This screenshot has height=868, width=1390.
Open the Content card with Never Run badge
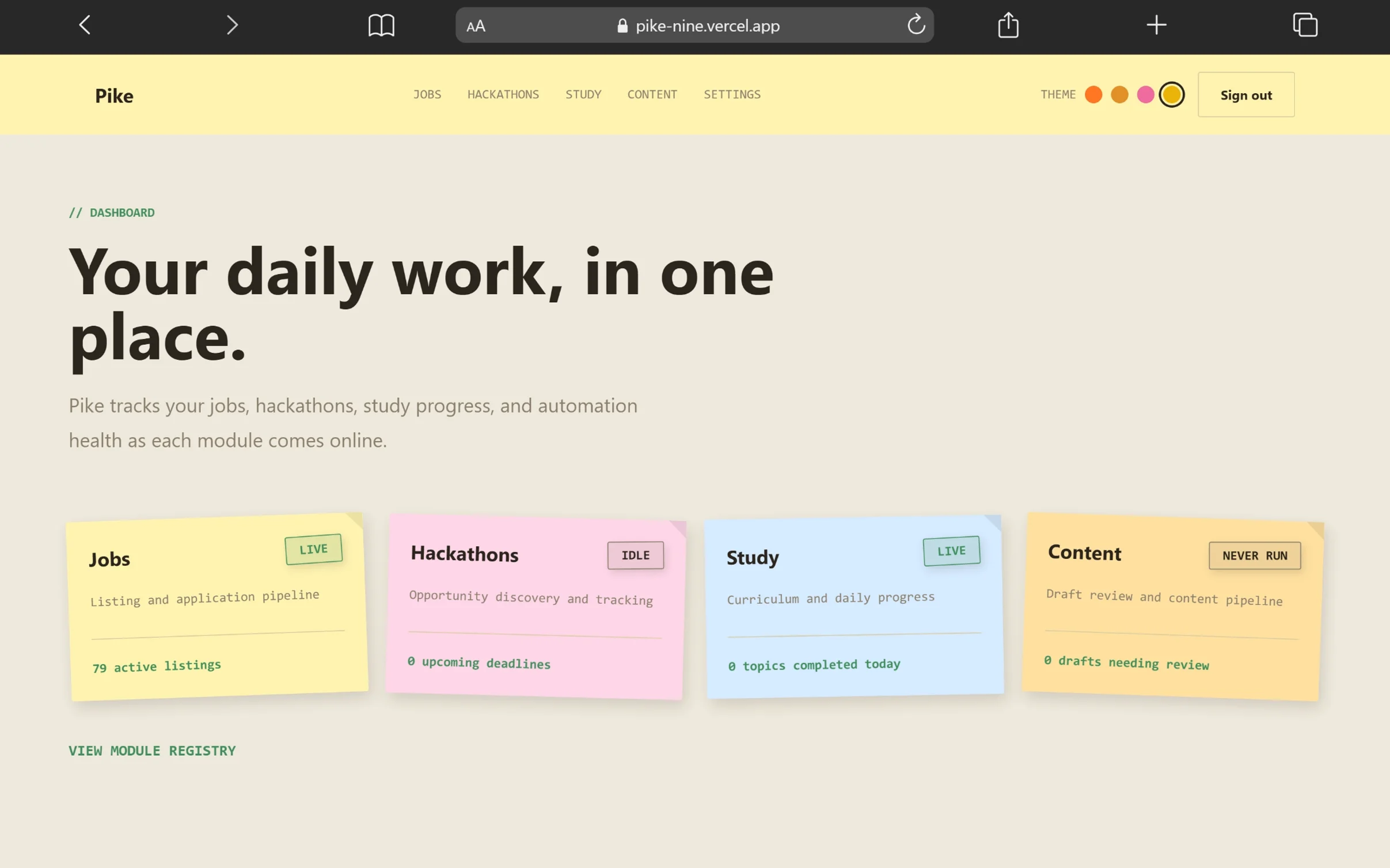coord(1172,607)
